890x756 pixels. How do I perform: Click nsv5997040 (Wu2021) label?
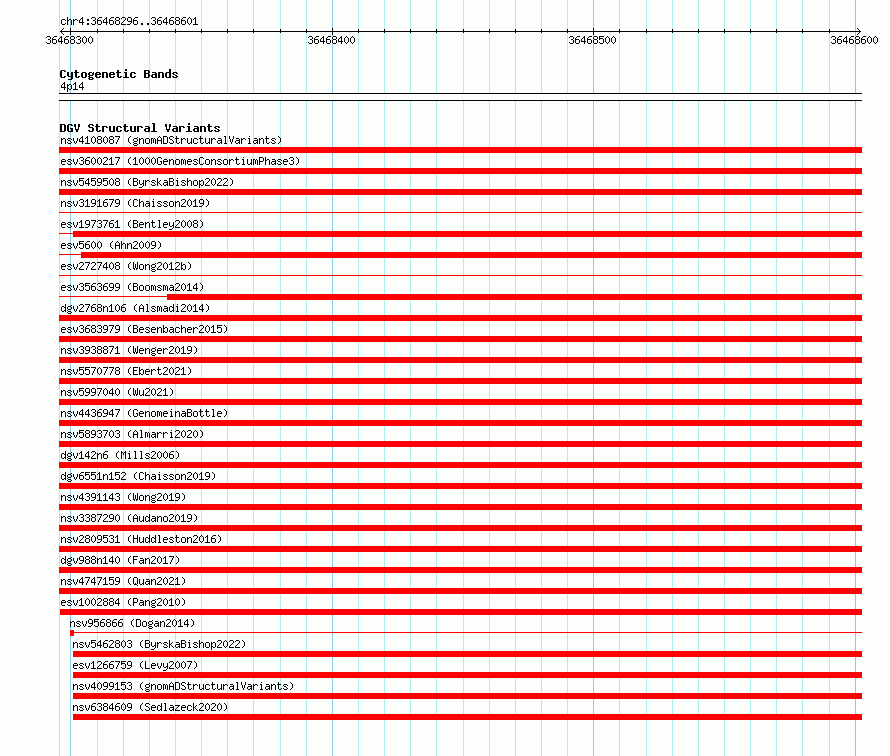(117, 392)
